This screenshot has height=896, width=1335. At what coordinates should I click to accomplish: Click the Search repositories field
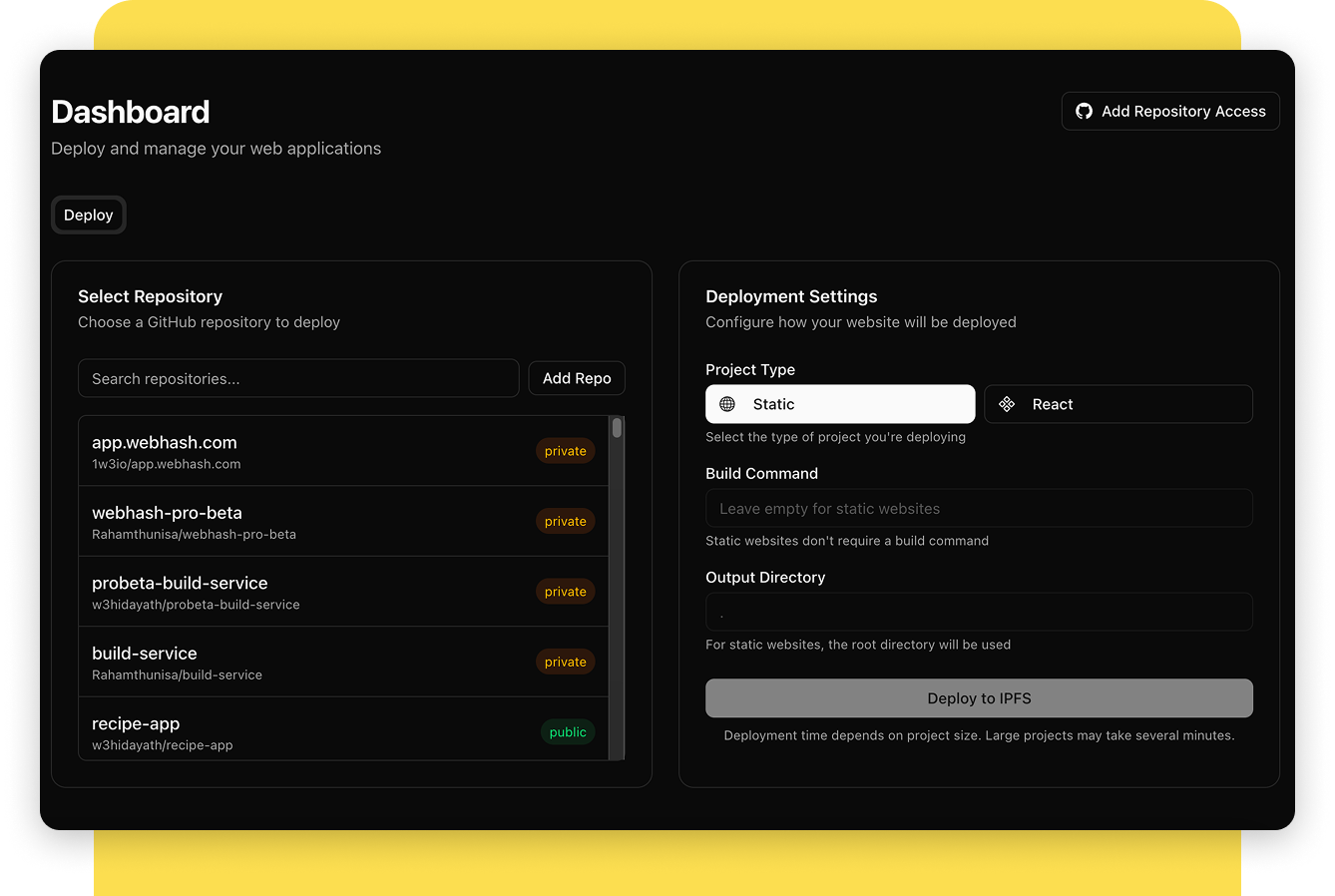pyautogui.click(x=298, y=378)
